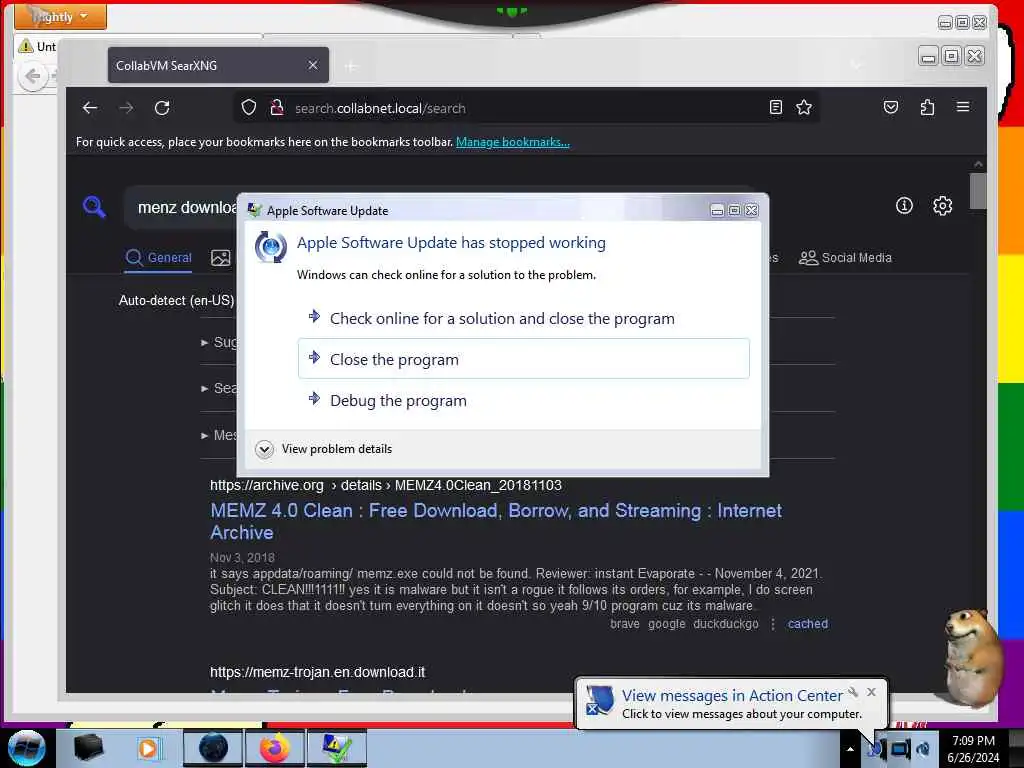Screen dimensions: 1024x768
Task: Click the brave engine label
Action: point(624,624)
